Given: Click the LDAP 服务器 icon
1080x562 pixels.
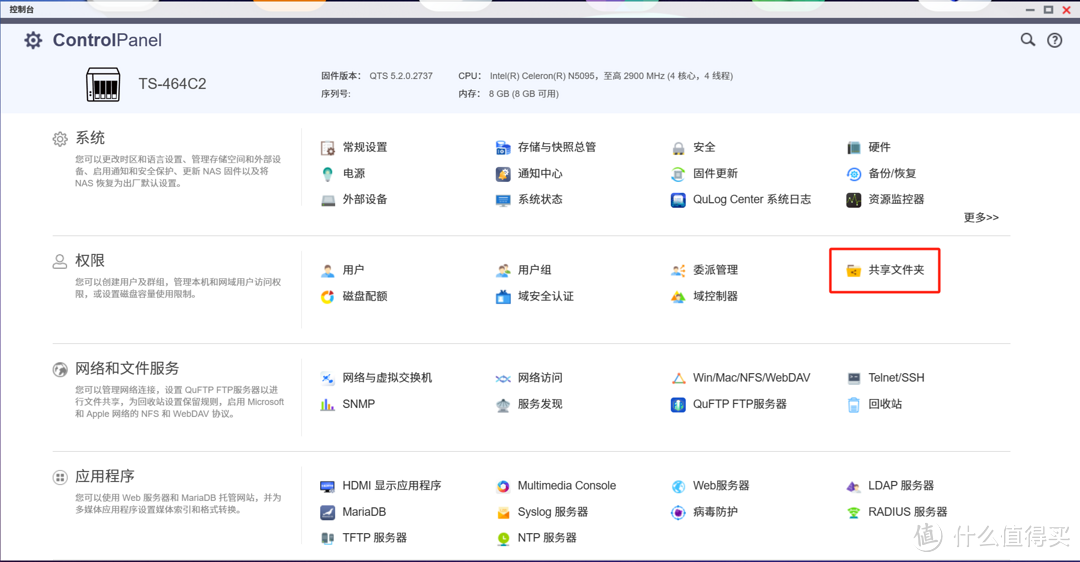Looking at the screenshot, I should click(x=853, y=486).
